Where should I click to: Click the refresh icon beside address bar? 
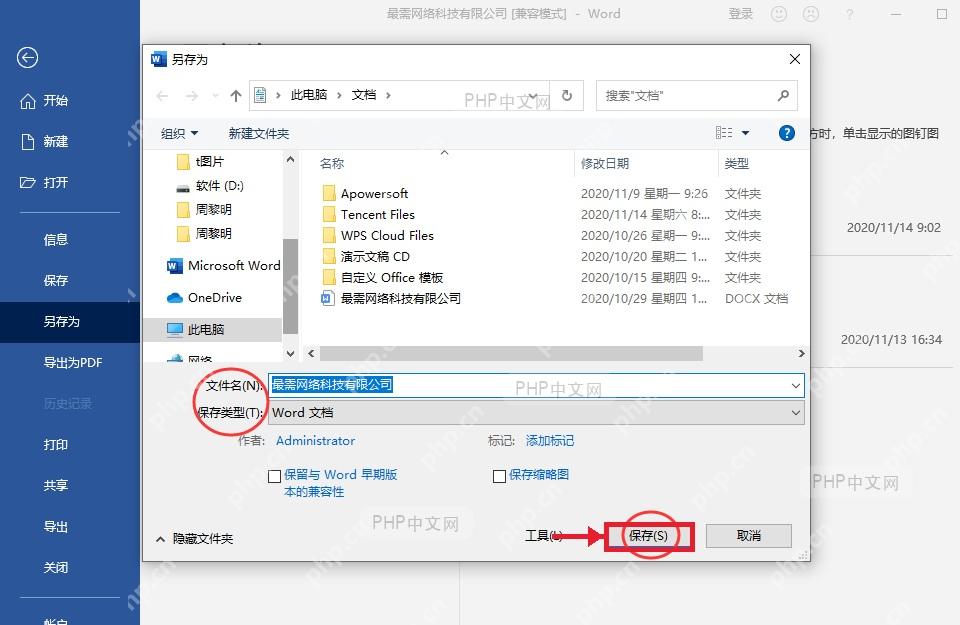pos(567,95)
